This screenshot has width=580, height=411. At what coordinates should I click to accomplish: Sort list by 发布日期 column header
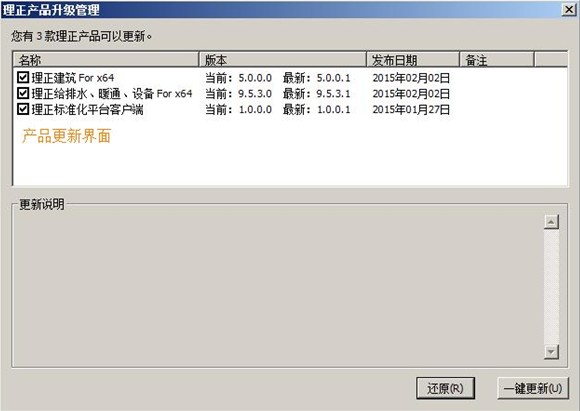[413, 60]
